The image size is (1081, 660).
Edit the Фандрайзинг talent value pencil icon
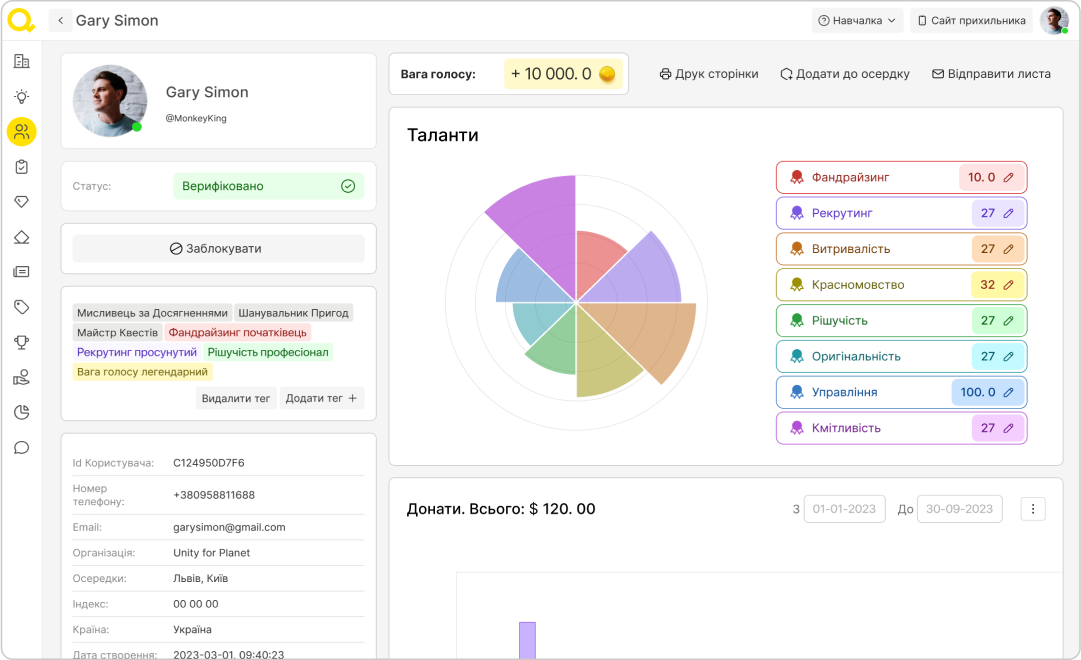1008,178
